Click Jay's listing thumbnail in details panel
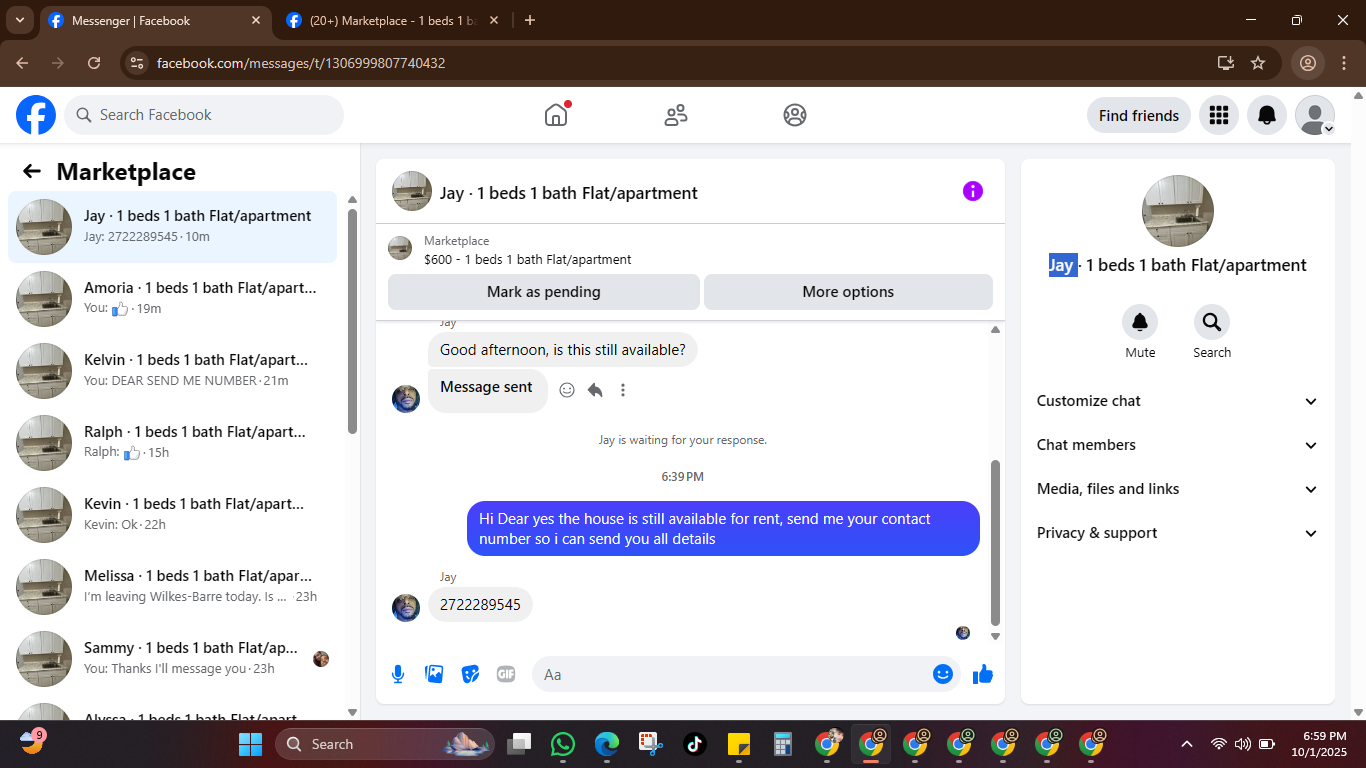The height and width of the screenshot is (768, 1366). point(1178,211)
